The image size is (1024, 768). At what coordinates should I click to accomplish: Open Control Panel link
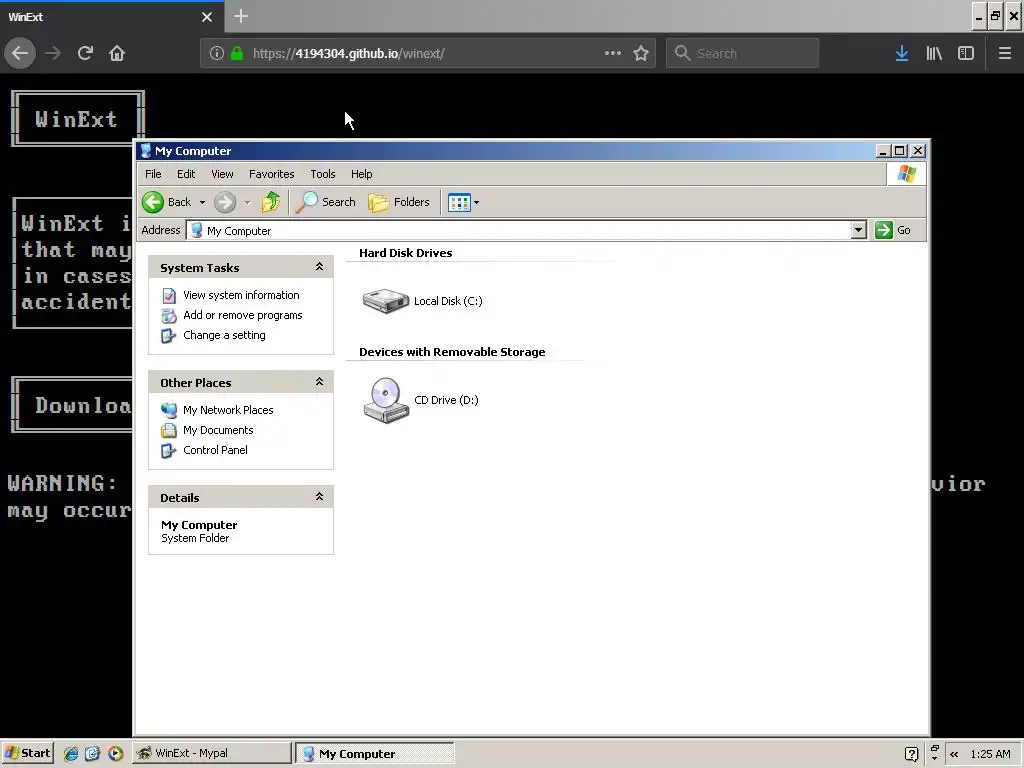click(x=215, y=450)
